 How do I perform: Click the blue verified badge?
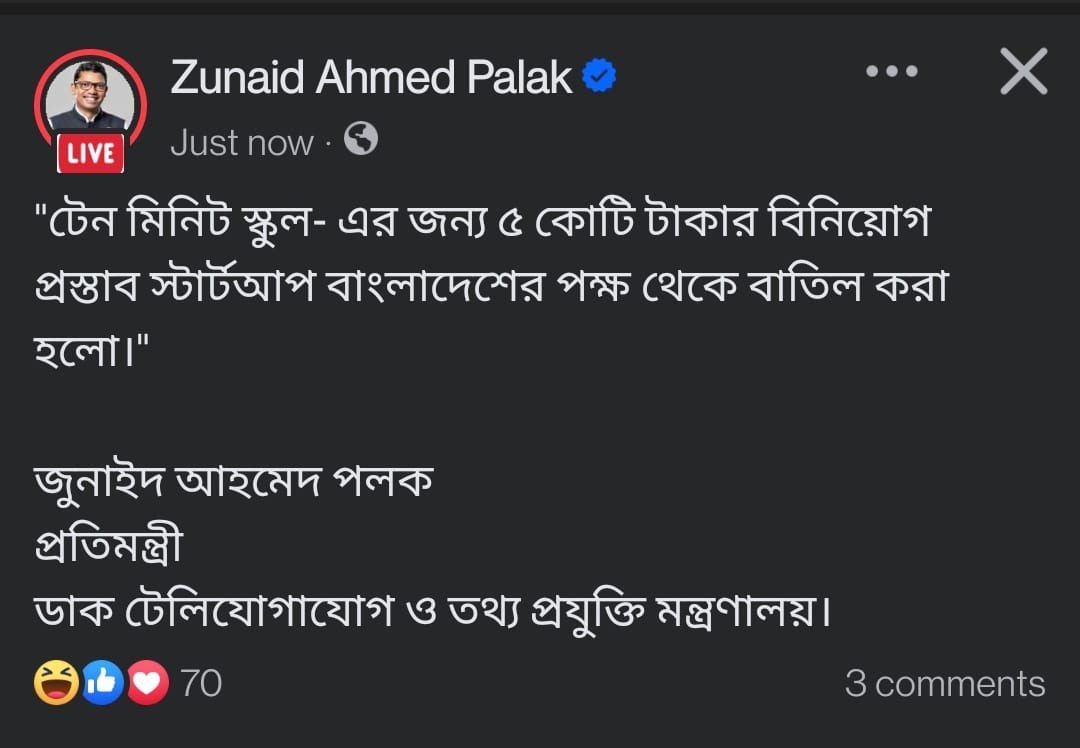pyautogui.click(x=599, y=76)
